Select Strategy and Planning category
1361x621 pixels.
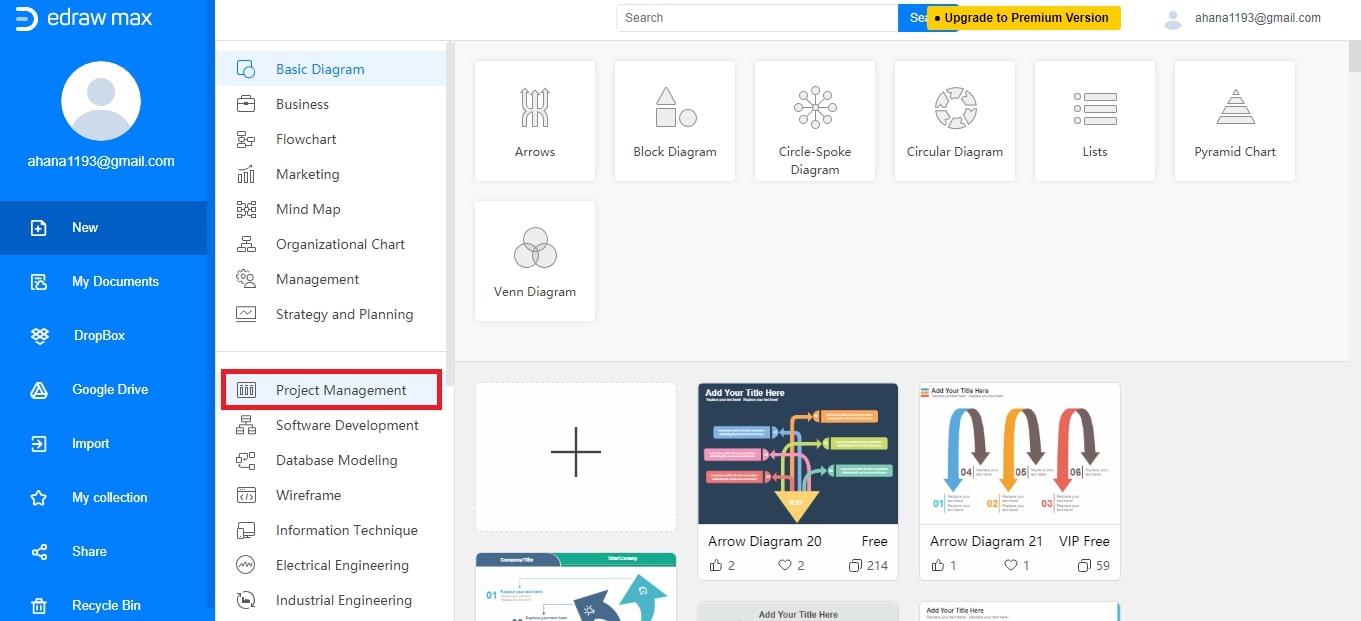(x=331, y=314)
